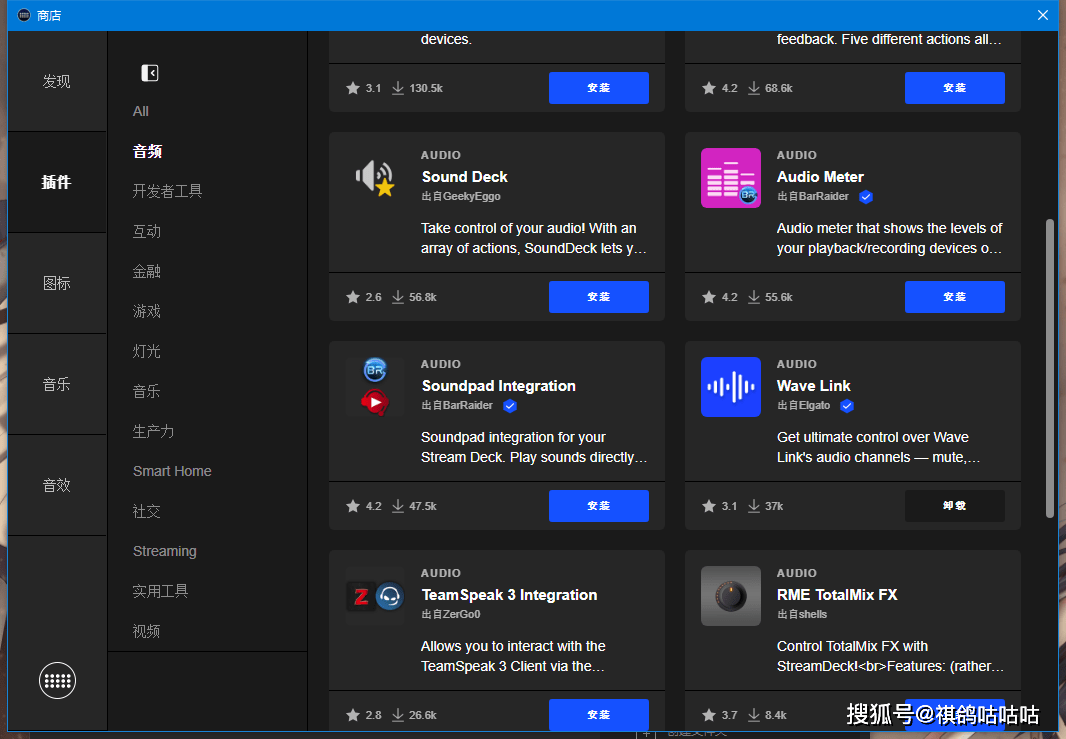Install the Sound Deck plugin
Image resolution: width=1066 pixels, height=739 pixels.
(598, 297)
